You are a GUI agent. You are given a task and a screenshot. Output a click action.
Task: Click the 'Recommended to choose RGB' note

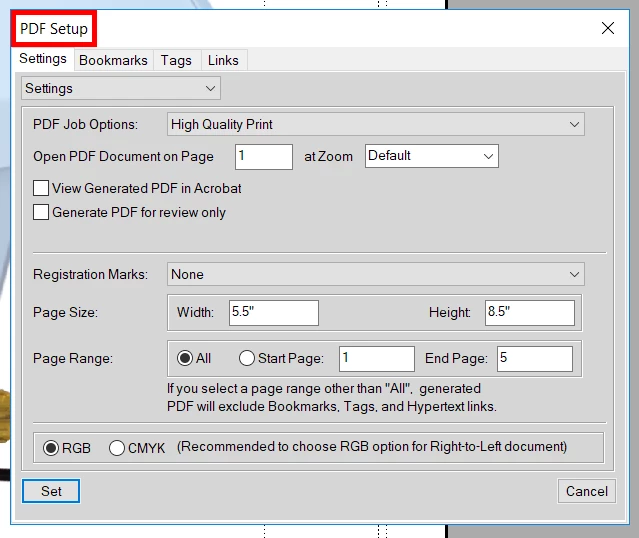click(372, 447)
